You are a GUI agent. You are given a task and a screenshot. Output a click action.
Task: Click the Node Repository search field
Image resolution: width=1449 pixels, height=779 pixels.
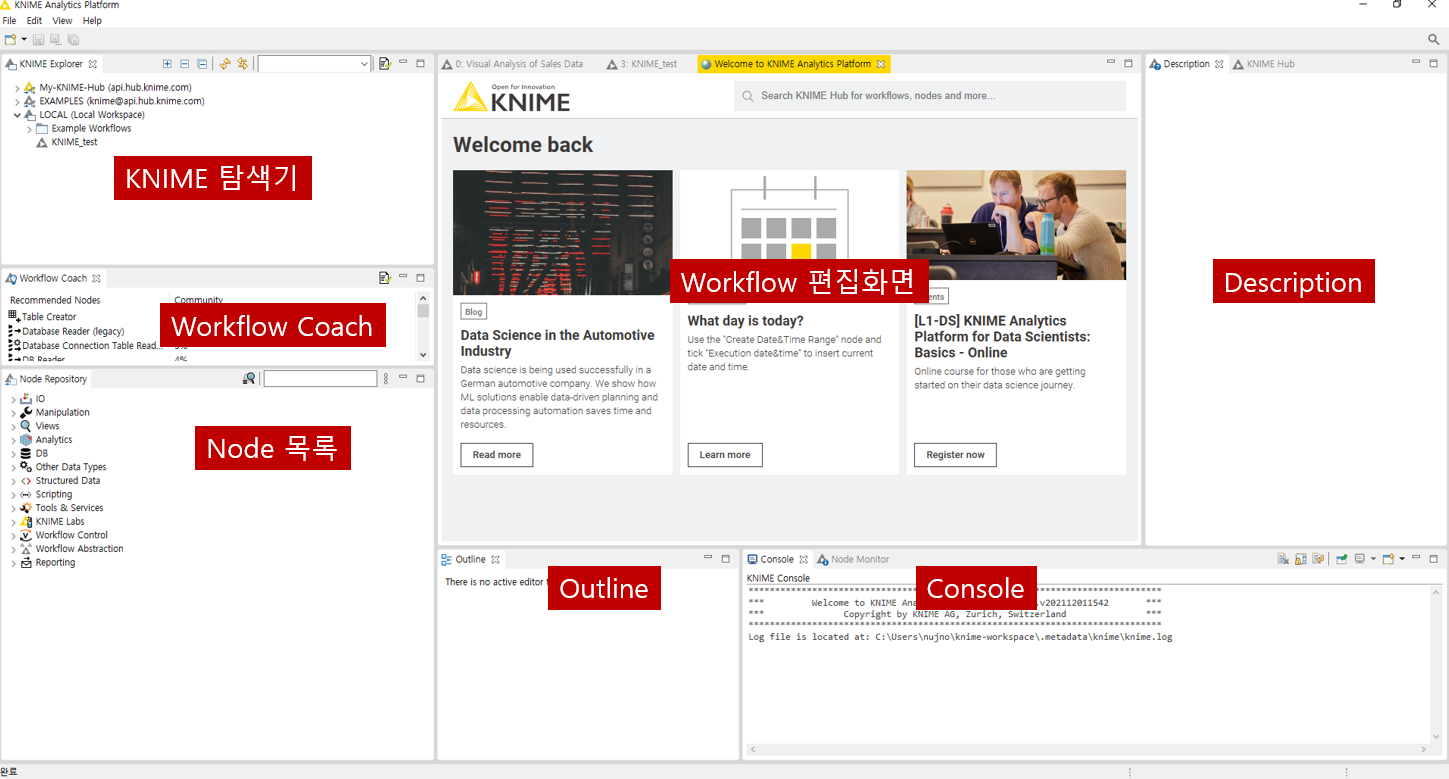point(320,379)
